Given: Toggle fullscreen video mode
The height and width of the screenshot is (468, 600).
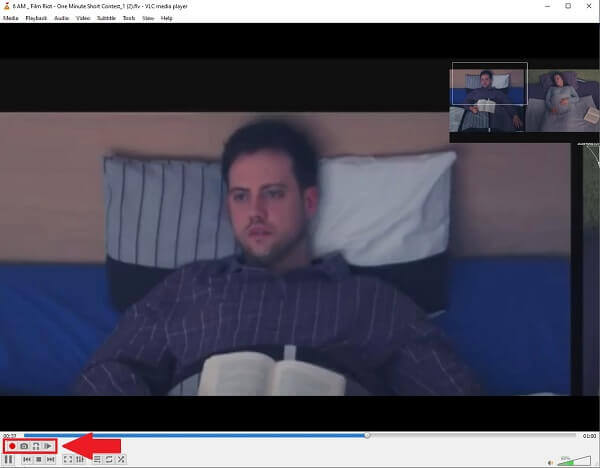Looking at the screenshot, I should click(x=68, y=460).
